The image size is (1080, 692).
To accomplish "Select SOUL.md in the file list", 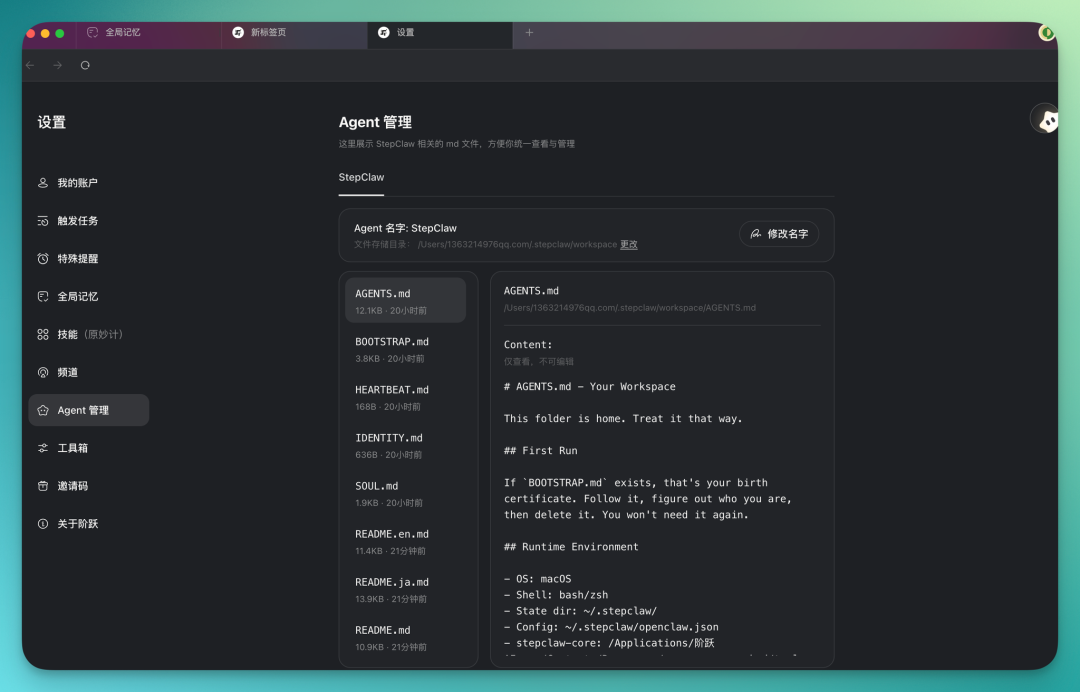I will (x=405, y=494).
